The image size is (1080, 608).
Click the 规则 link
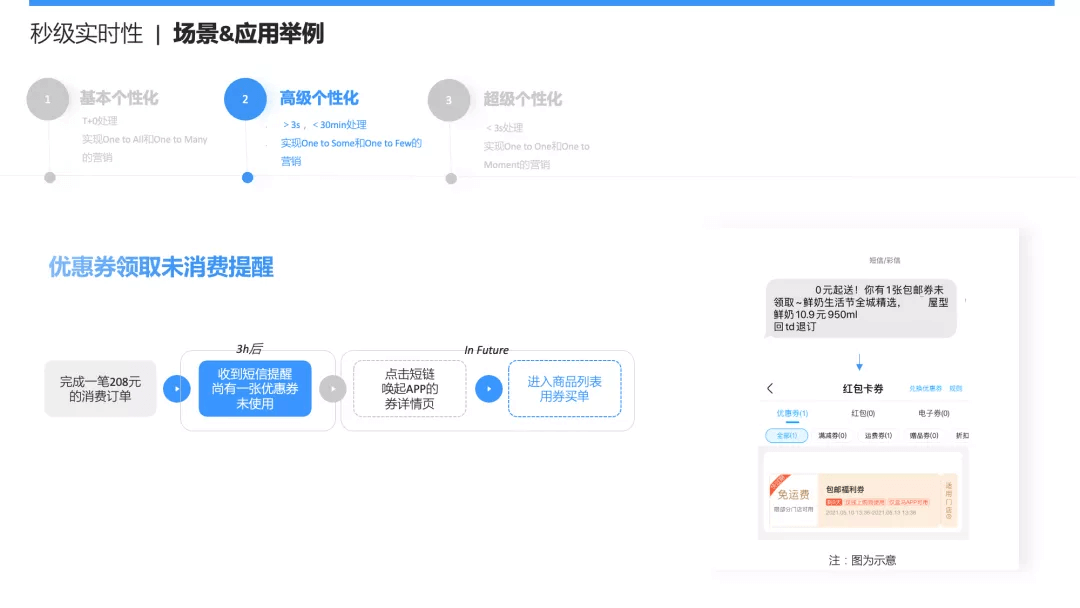pyautogui.click(x=955, y=388)
